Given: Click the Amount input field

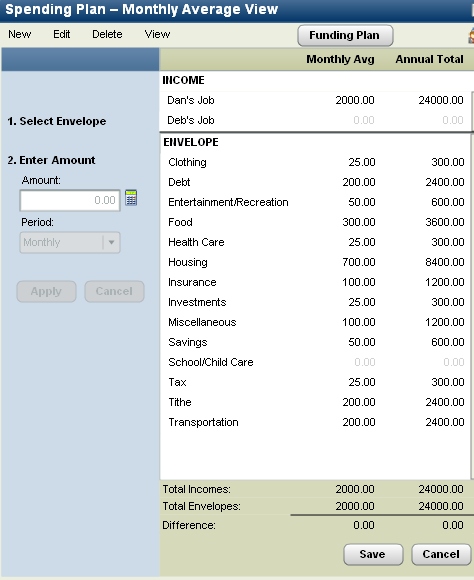Looking at the screenshot, I should click(x=70, y=200).
